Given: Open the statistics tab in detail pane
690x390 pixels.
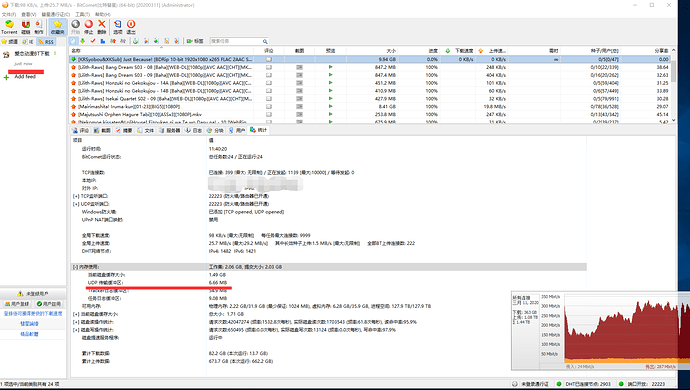Looking at the screenshot, I should (x=258, y=130).
